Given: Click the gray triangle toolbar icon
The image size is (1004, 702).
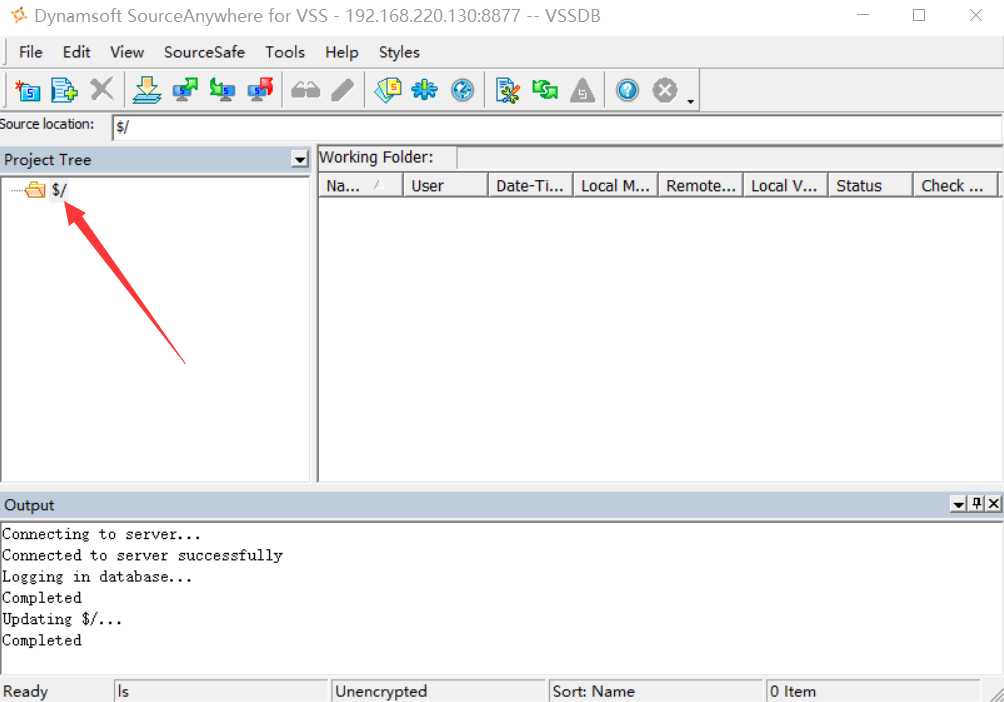Looking at the screenshot, I should point(582,90).
